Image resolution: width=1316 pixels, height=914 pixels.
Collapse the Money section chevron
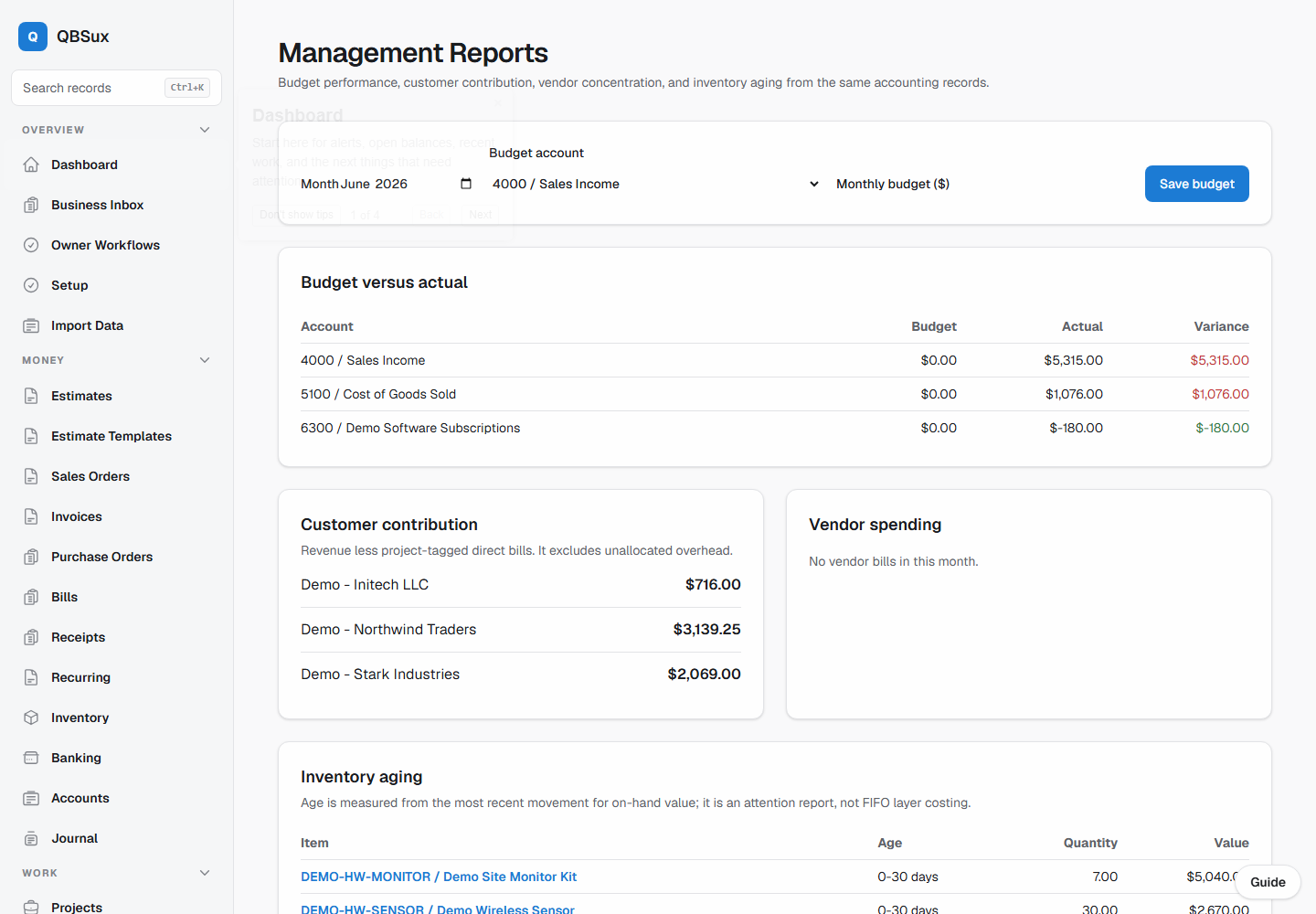(x=205, y=360)
